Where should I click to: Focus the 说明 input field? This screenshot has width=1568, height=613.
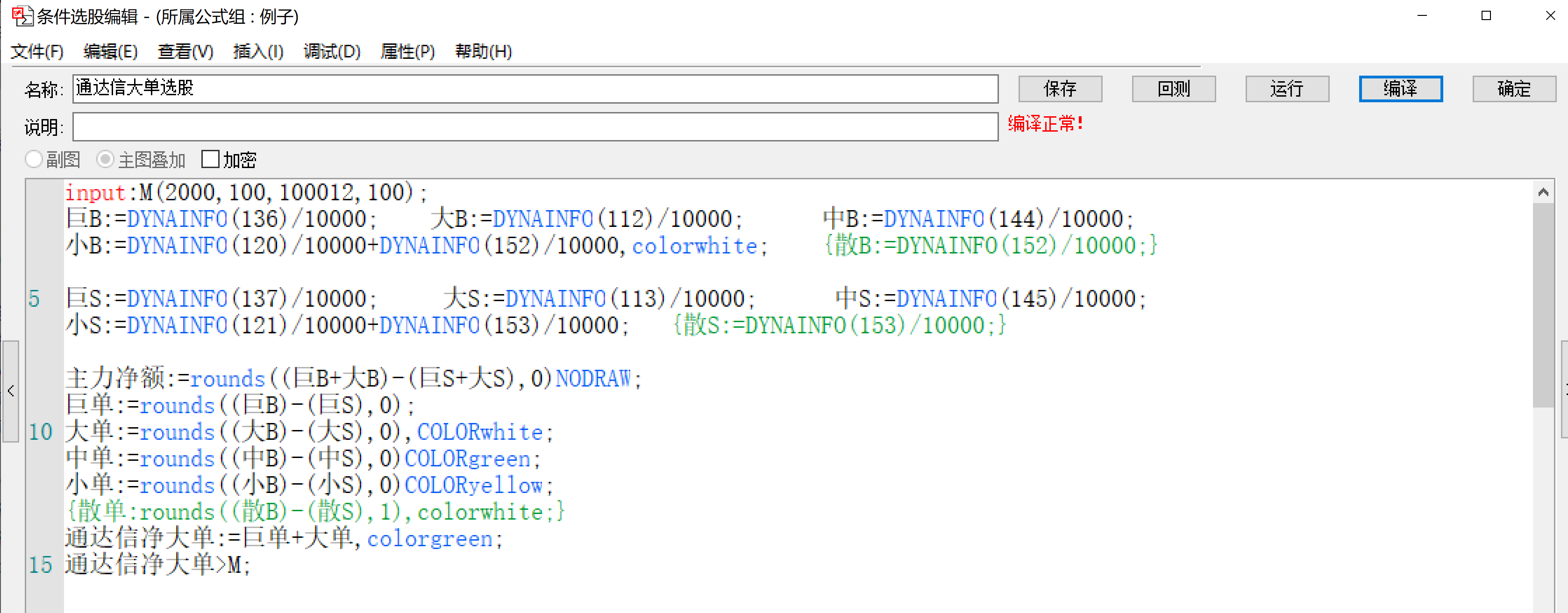(535, 127)
